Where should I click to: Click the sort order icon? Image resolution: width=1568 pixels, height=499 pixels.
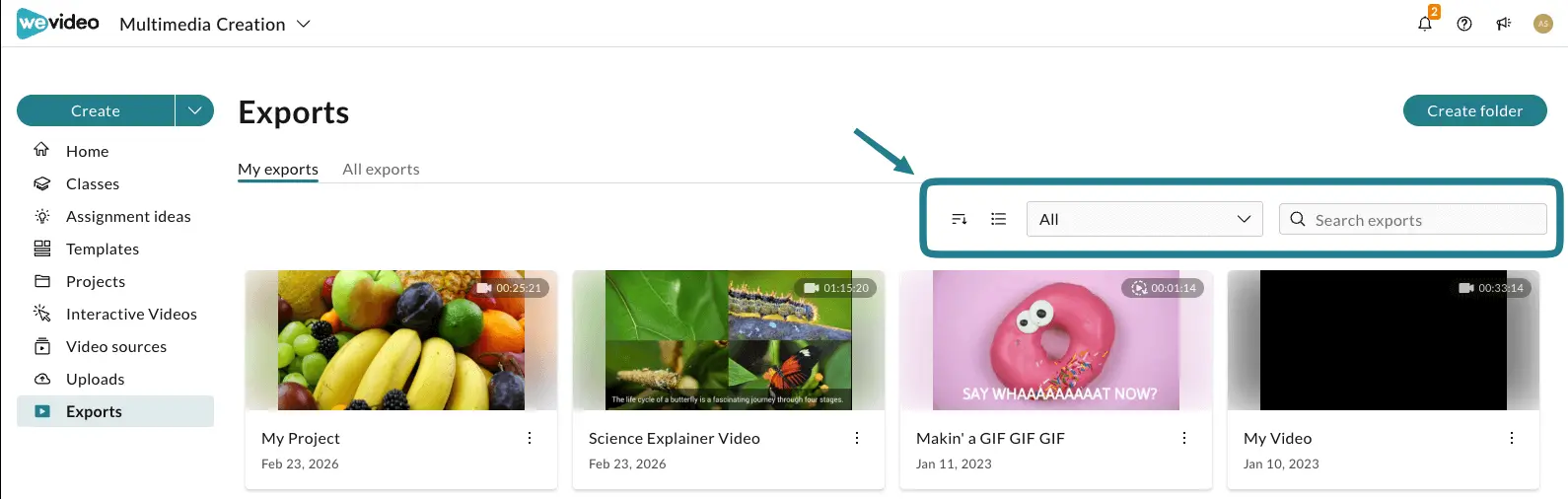coord(960,219)
